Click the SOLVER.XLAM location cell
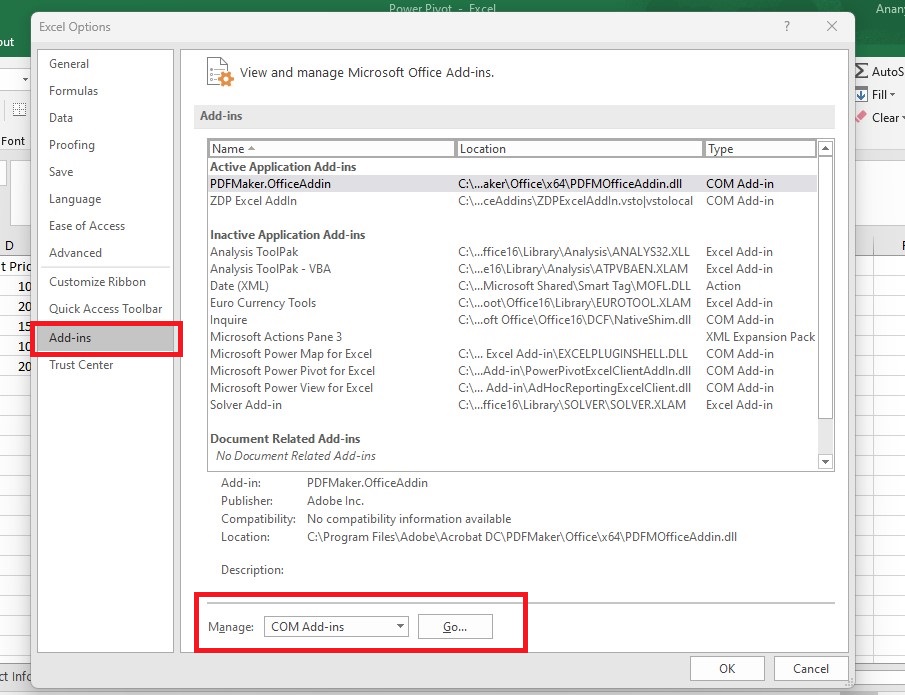This screenshot has width=905, height=695. [x=572, y=405]
